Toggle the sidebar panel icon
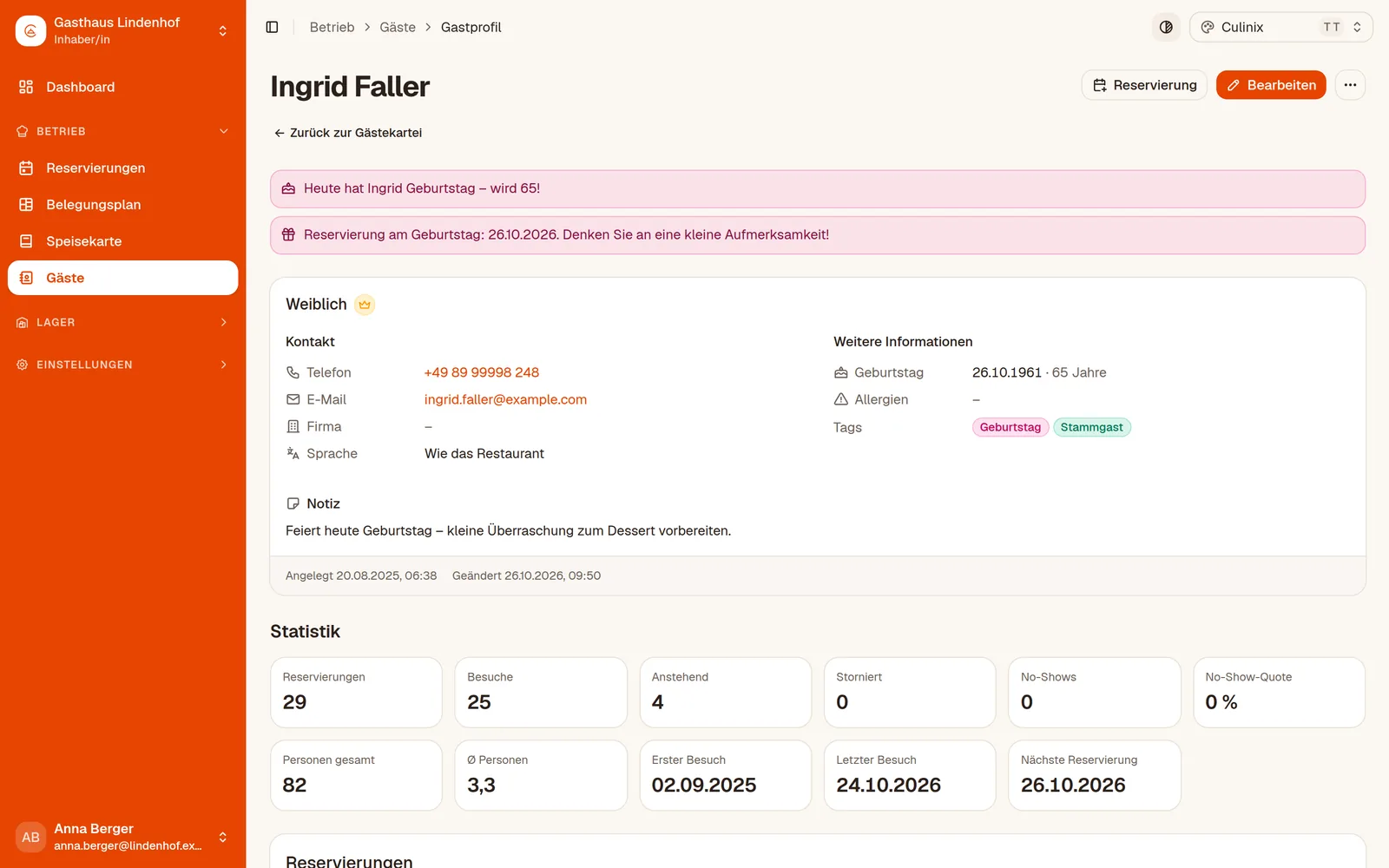This screenshot has width=1389, height=868. (272, 27)
